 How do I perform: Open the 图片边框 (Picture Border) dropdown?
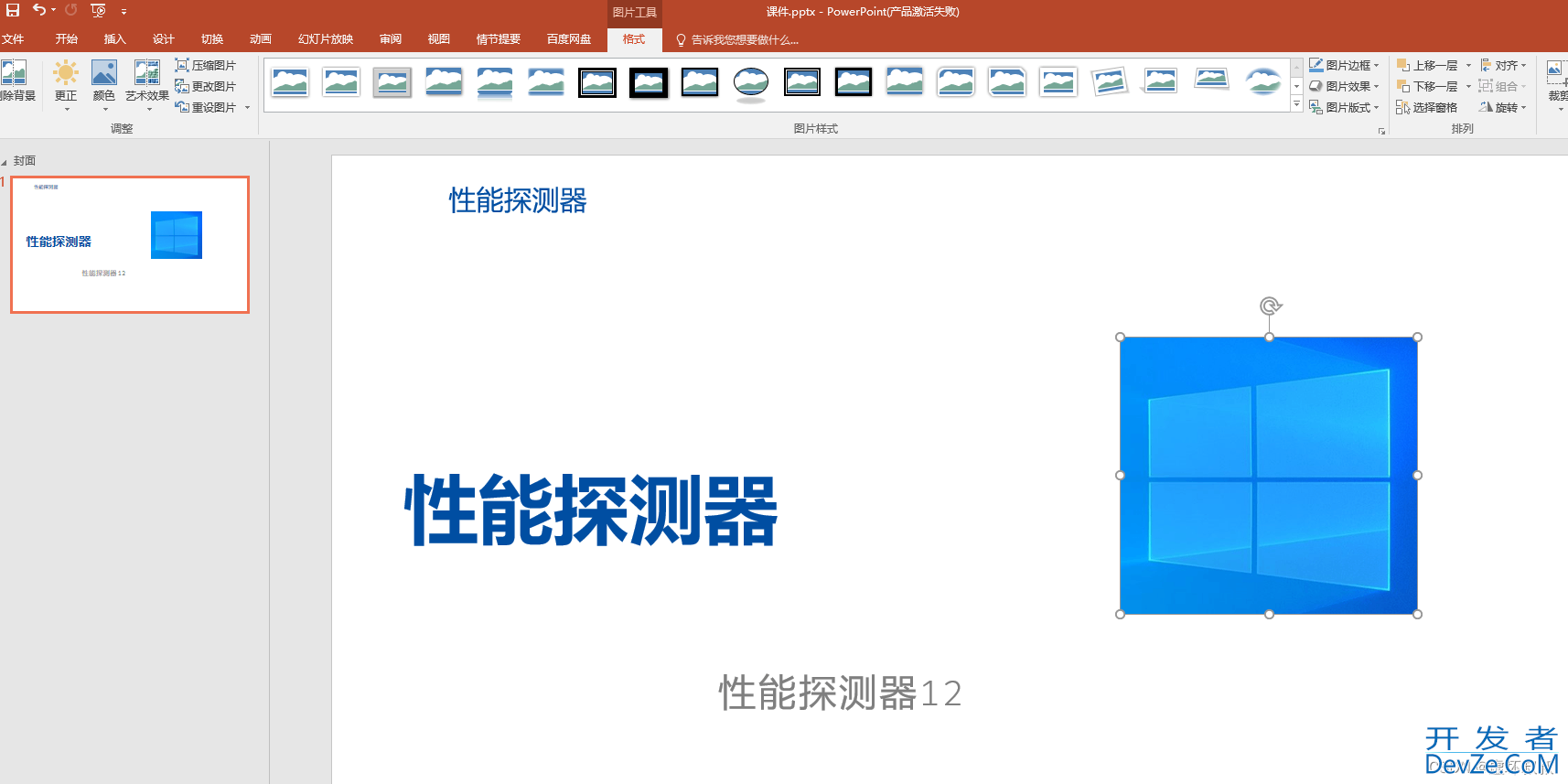pyautogui.click(x=1344, y=65)
